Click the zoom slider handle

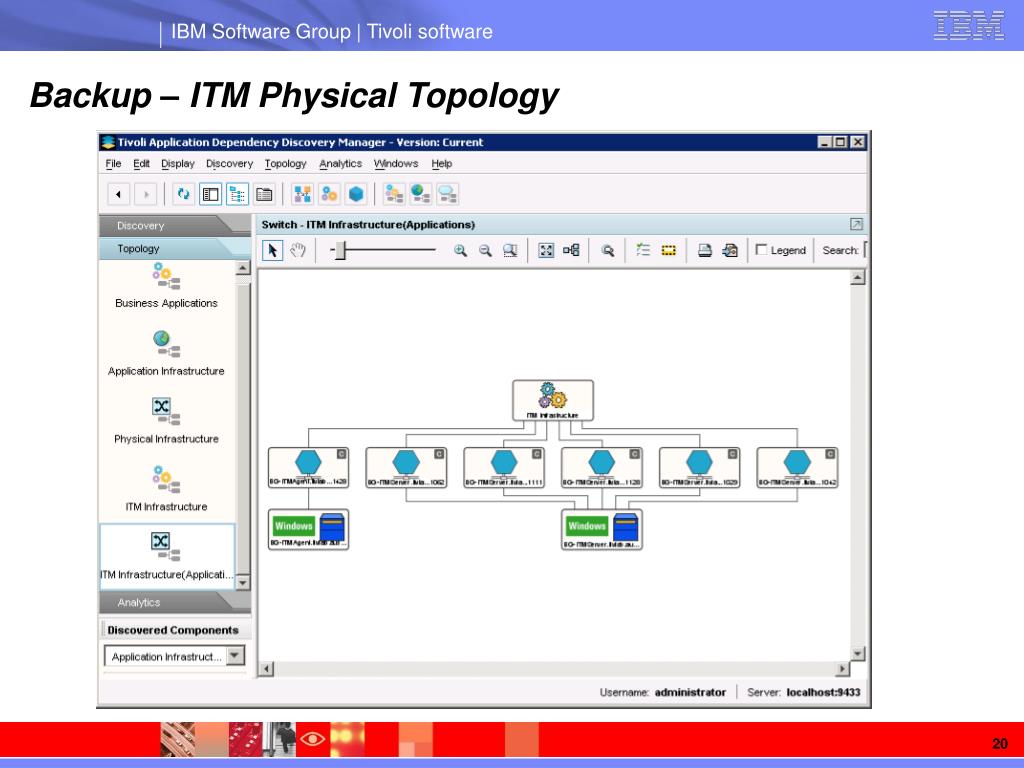tap(340, 250)
